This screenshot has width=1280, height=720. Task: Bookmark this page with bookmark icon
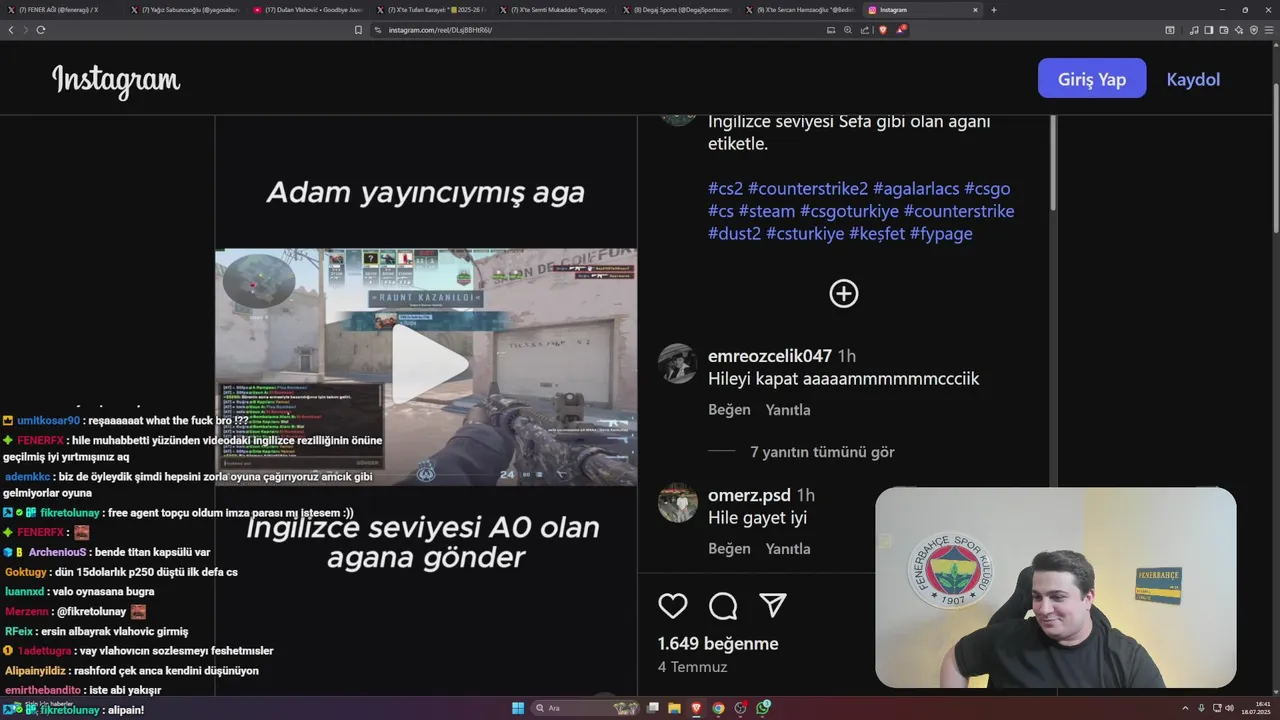tap(358, 30)
